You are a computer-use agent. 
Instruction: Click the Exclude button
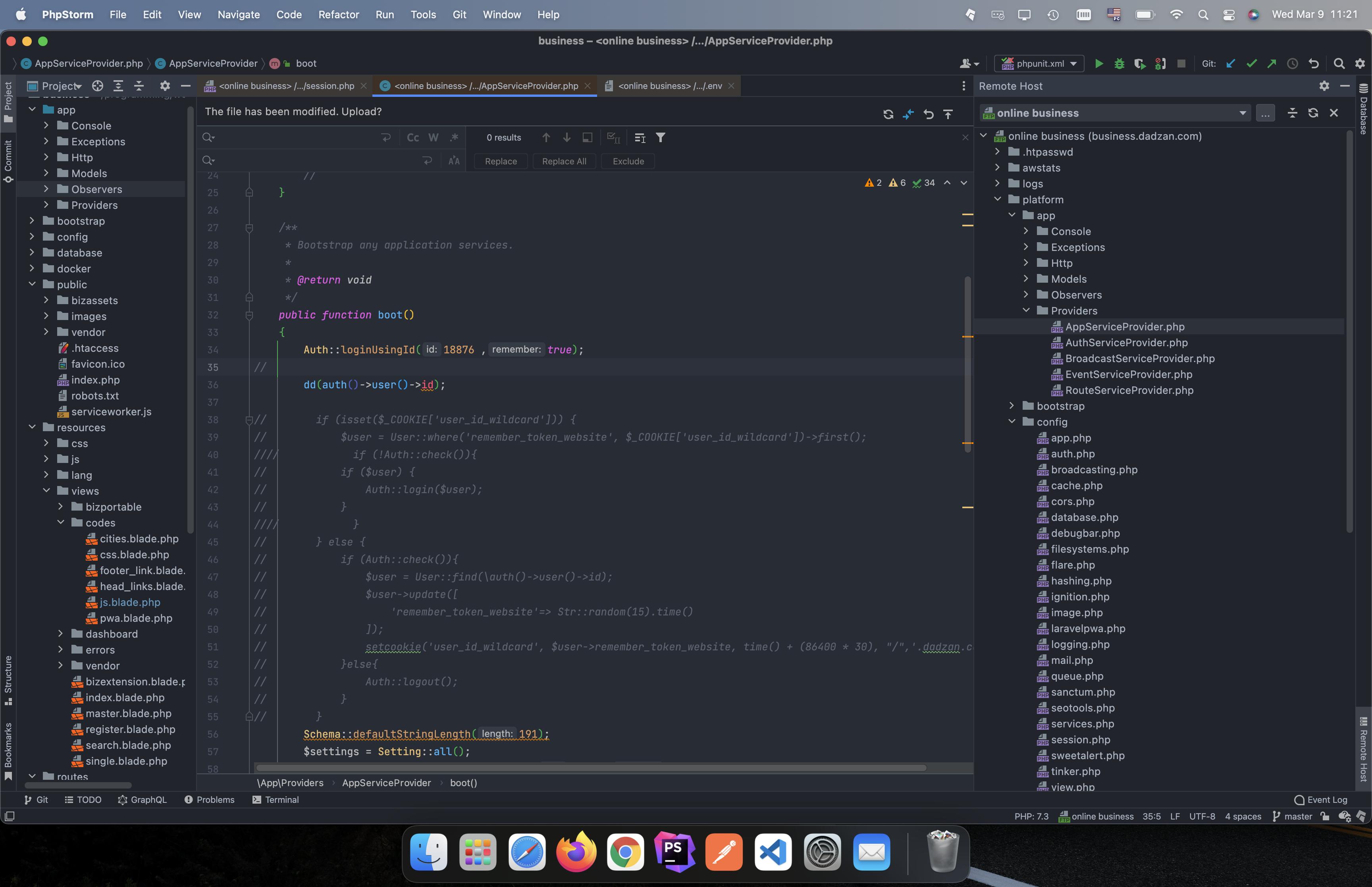tap(628, 161)
